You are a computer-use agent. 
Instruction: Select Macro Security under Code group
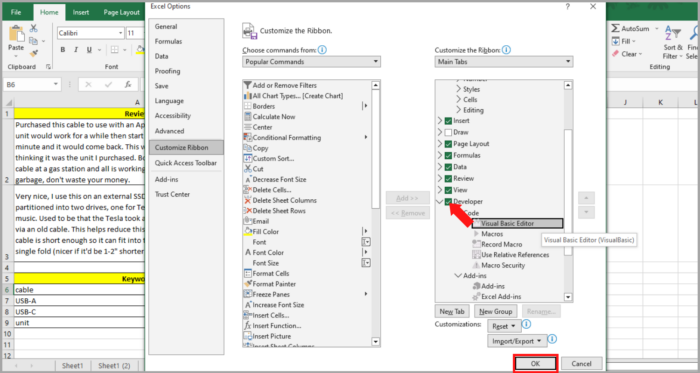pos(498,265)
